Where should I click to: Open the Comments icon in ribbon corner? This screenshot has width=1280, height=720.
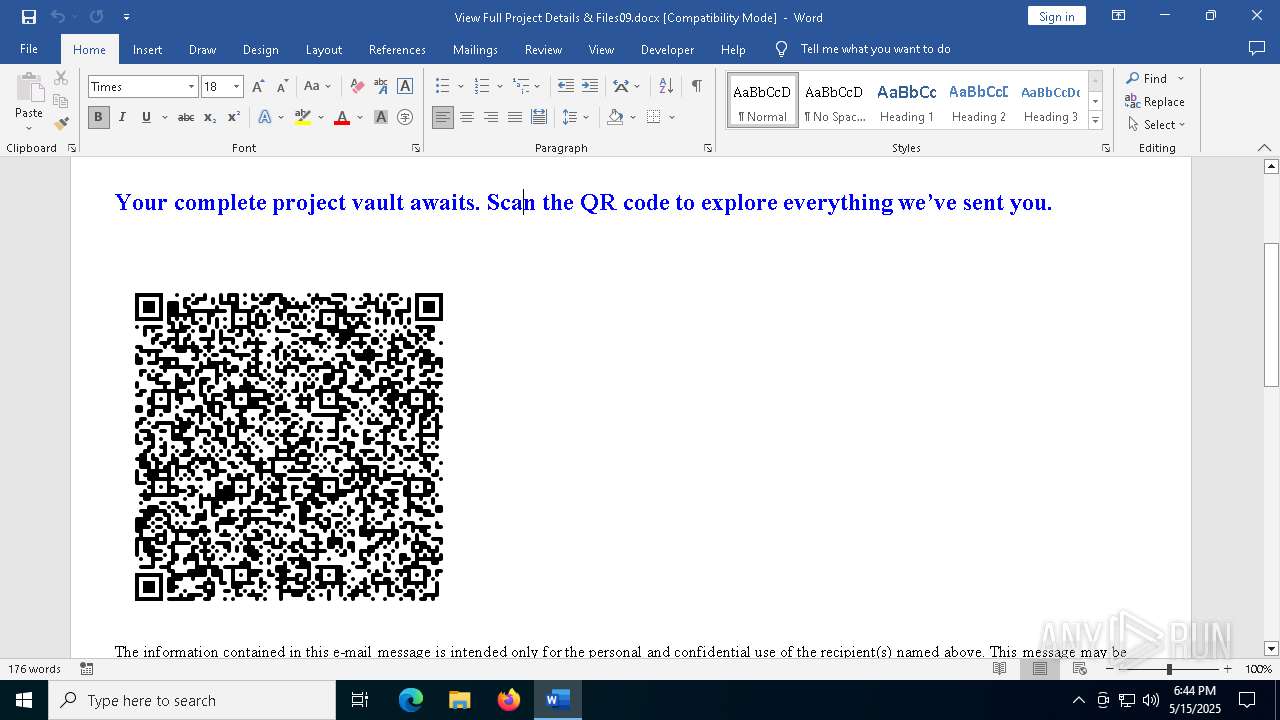(1257, 48)
